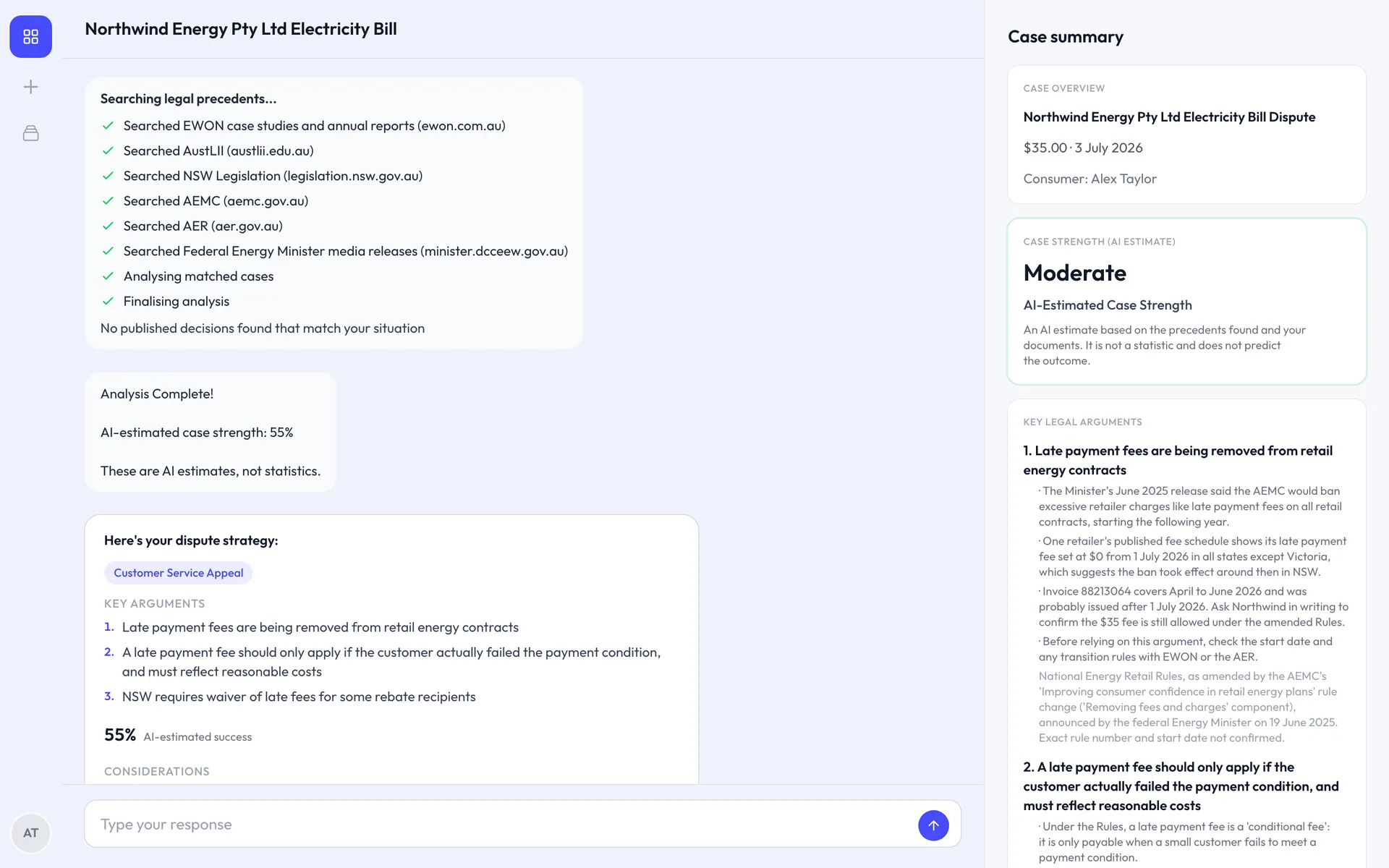Open the archive box sidebar icon
This screenshot has width=1389, height=868.
click(30, 133)
